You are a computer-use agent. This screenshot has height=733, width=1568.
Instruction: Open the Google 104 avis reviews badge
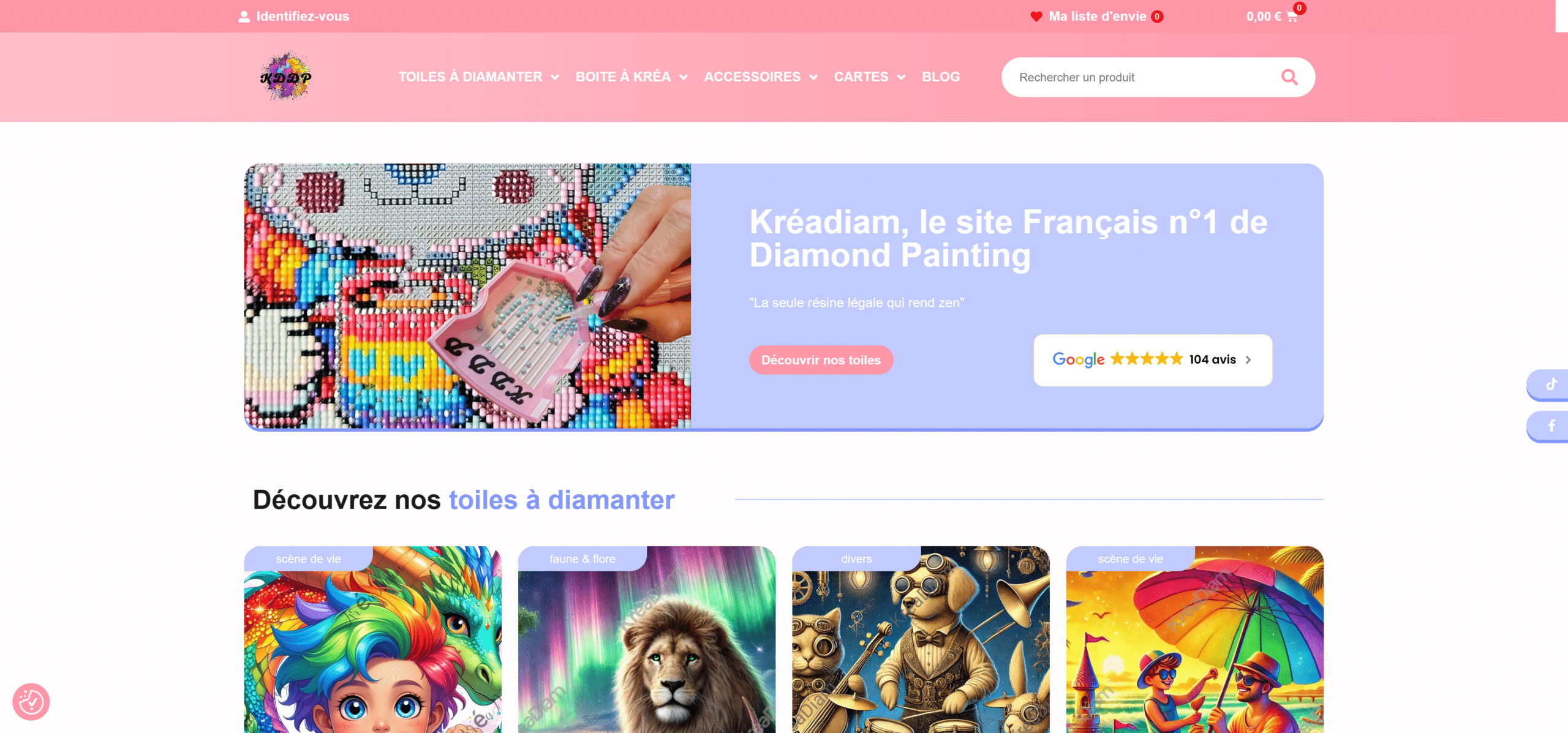(1153, 360)
